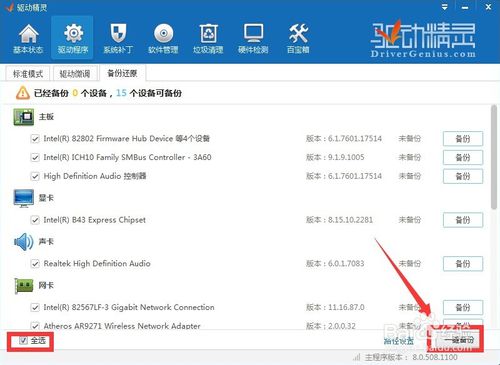This screenshot has height=365, width=500.
Task: Uncheck High Definition Audio 控制器 checkbox
Action: [35, 176]
